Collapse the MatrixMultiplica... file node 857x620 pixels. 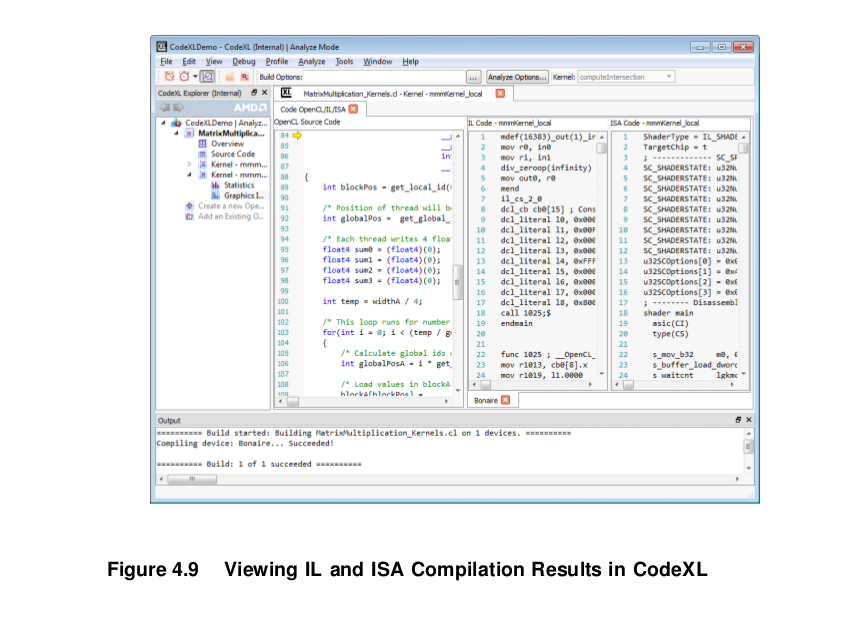176,133
